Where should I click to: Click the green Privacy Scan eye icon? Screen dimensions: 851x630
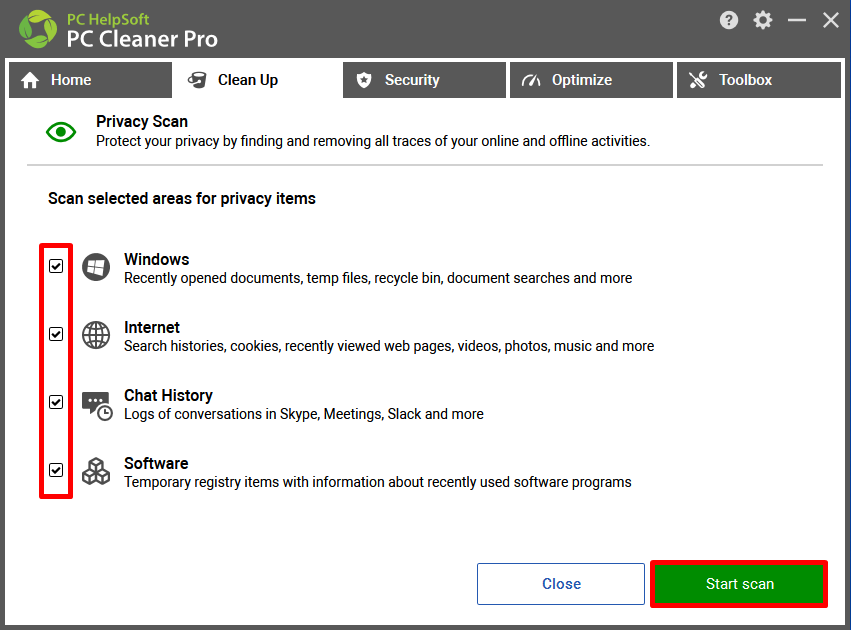(61, 132)
